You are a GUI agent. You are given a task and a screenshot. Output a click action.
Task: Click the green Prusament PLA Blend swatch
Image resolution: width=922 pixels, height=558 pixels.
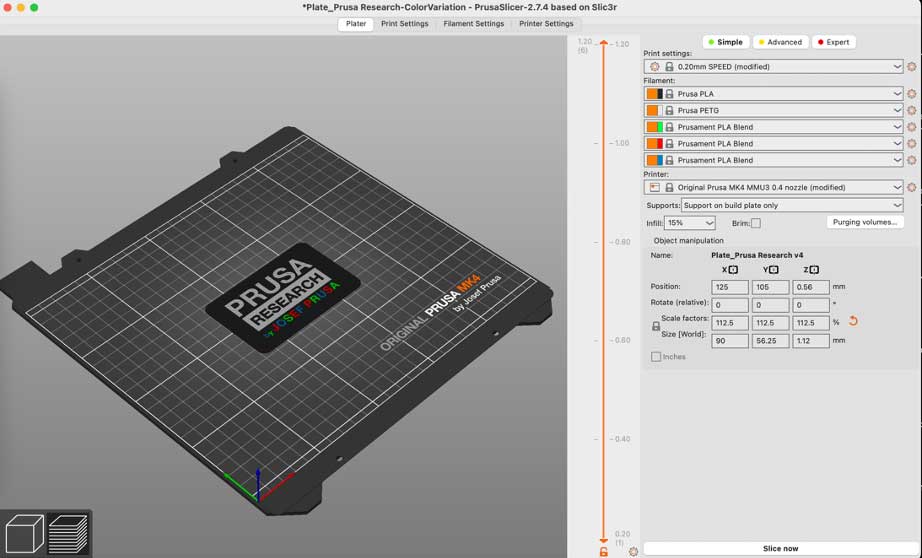point(654,127)
